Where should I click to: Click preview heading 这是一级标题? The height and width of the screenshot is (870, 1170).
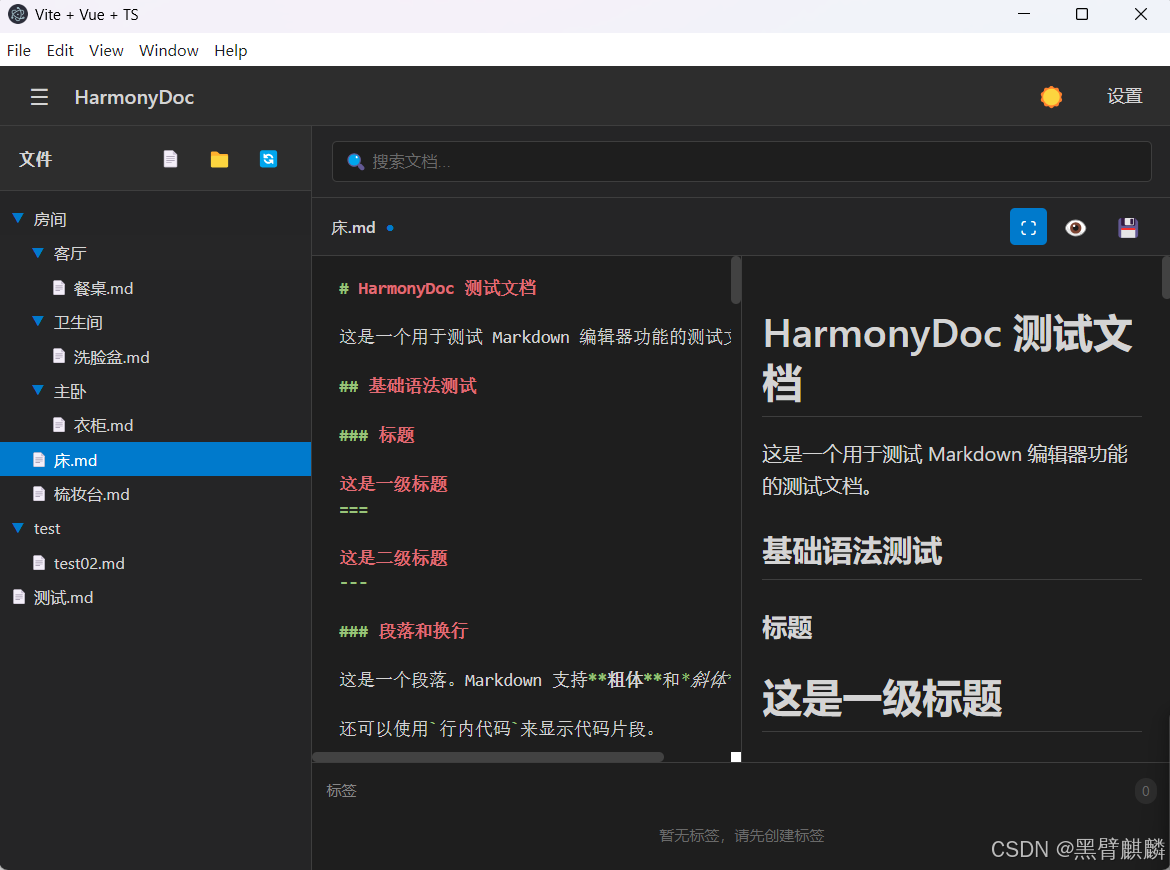click(882, 698)
